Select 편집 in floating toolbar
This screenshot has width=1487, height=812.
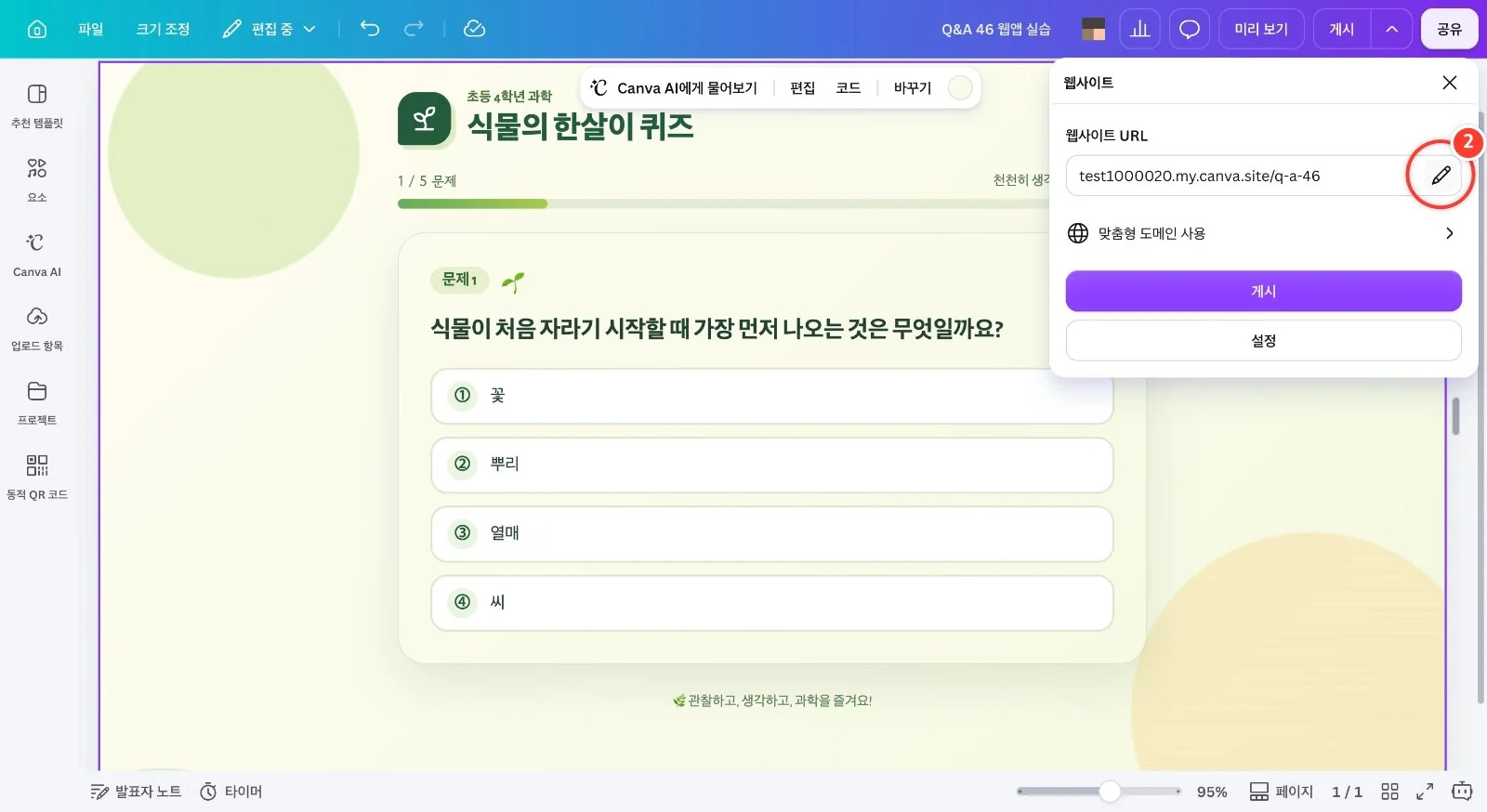[802, 87]
